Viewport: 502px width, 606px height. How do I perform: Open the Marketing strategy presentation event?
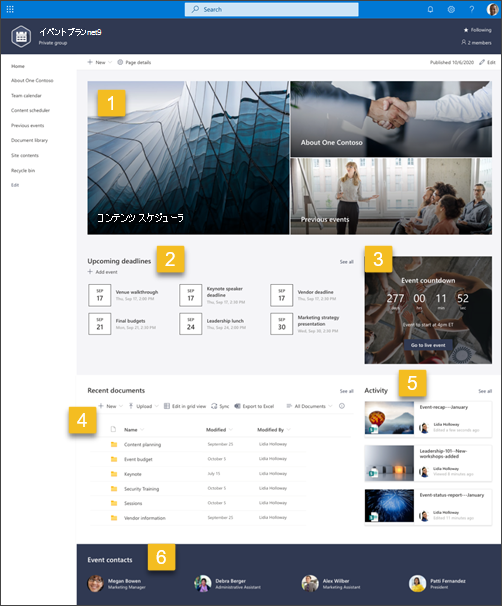coord(305,324)
